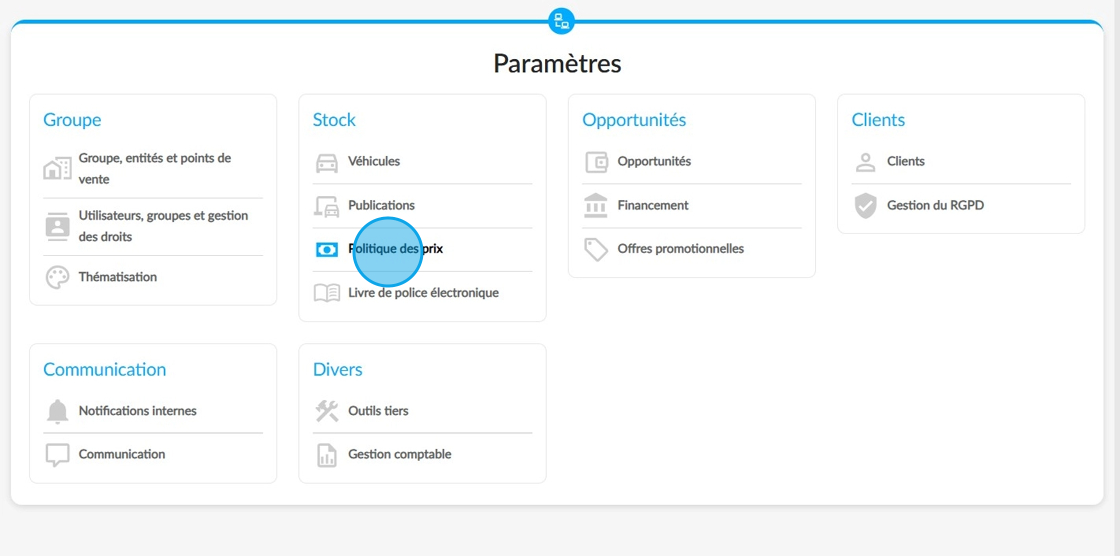Click the wallet icon beside Opportunités
The image size is (1120, 556).
coord(596,162)
